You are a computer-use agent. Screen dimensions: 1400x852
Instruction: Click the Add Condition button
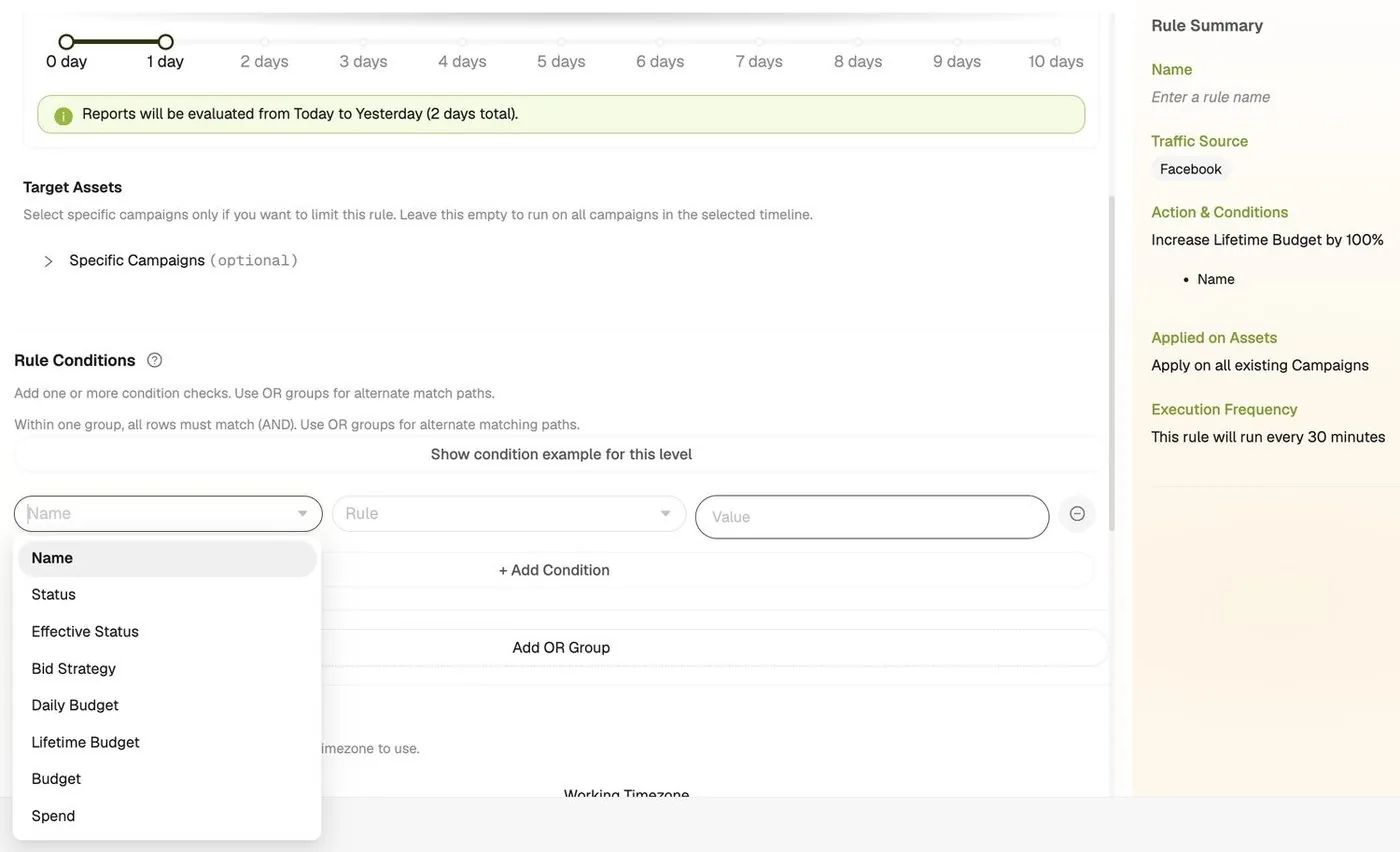point(554,570)
